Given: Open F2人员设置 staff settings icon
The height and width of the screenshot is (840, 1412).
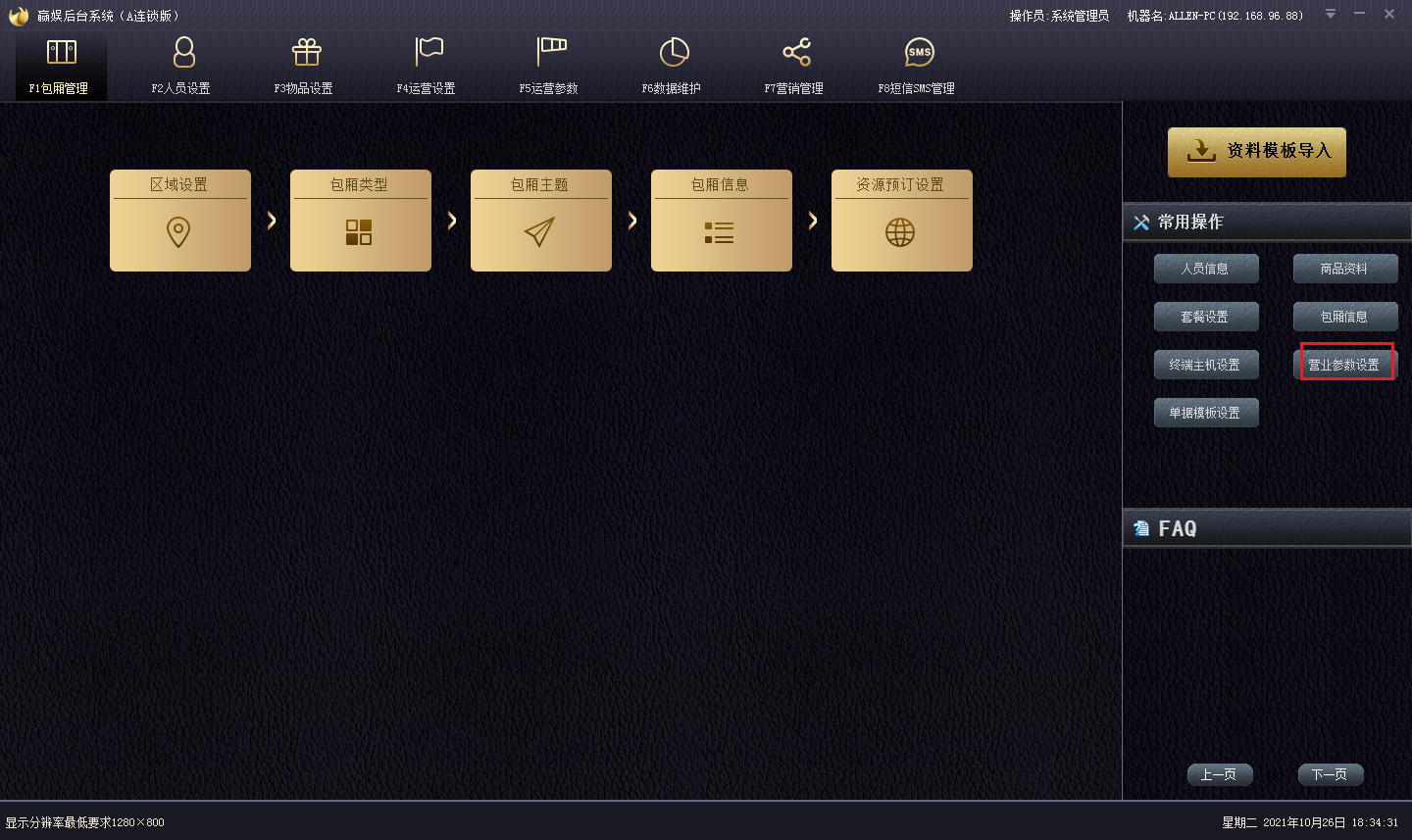Looking at the screenshot, I should pos(183,52).
